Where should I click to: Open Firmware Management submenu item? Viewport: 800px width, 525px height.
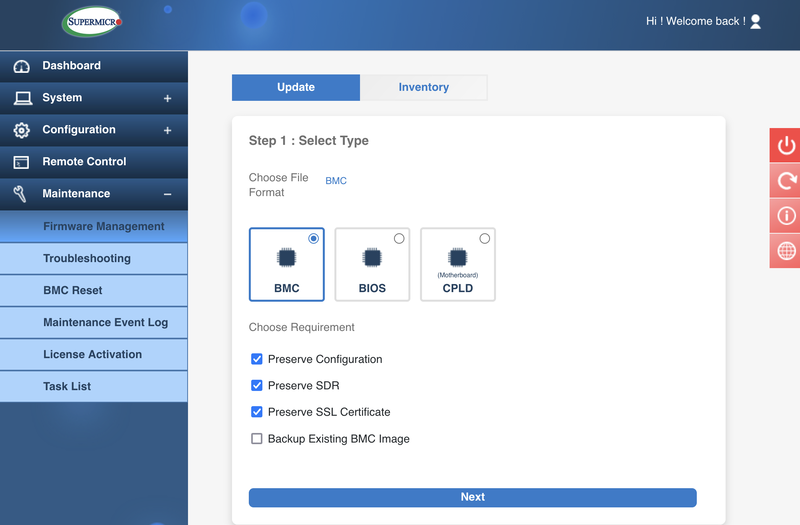tap(94, 227)
